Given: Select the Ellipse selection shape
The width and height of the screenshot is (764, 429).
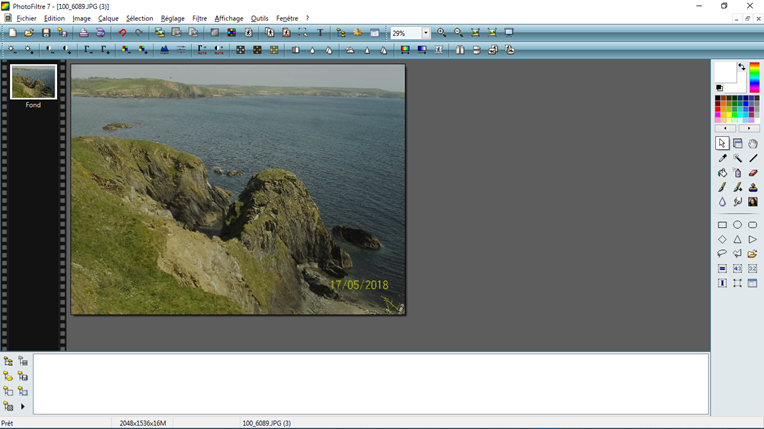Looking at the screenshot, I should [x=737, y=225].
